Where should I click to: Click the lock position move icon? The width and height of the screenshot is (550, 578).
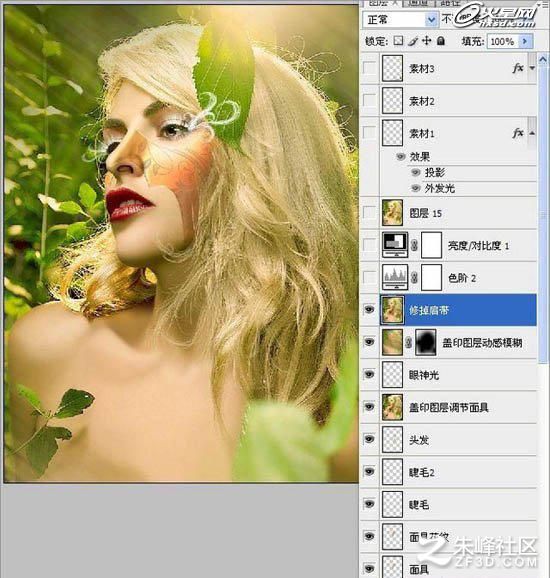coord(427,41)
